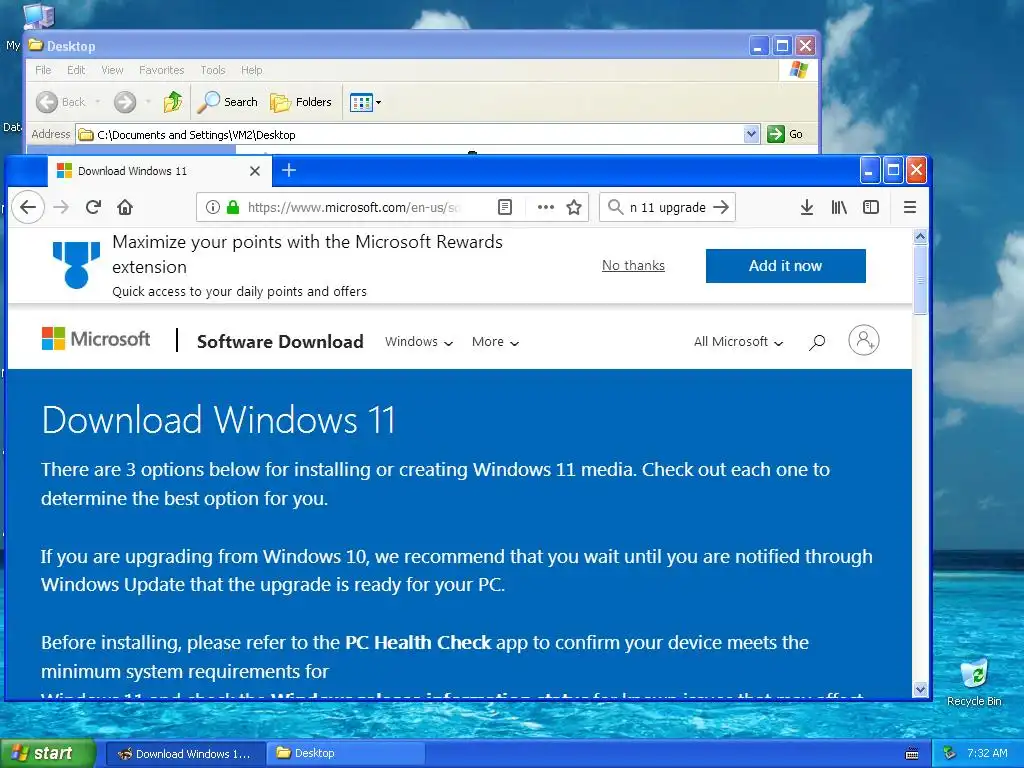Select the Download Windows 11 tab
The image size is (1024, 768).
(x=159, y=171)
